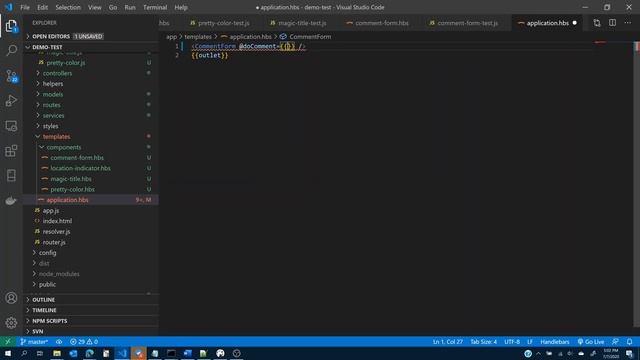
Task: Open the Selection menu
Action: 68,7
